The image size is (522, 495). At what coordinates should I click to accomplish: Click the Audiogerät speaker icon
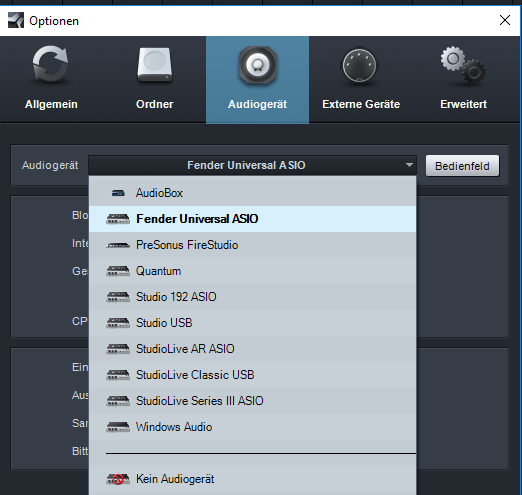[x=257, y=65]
